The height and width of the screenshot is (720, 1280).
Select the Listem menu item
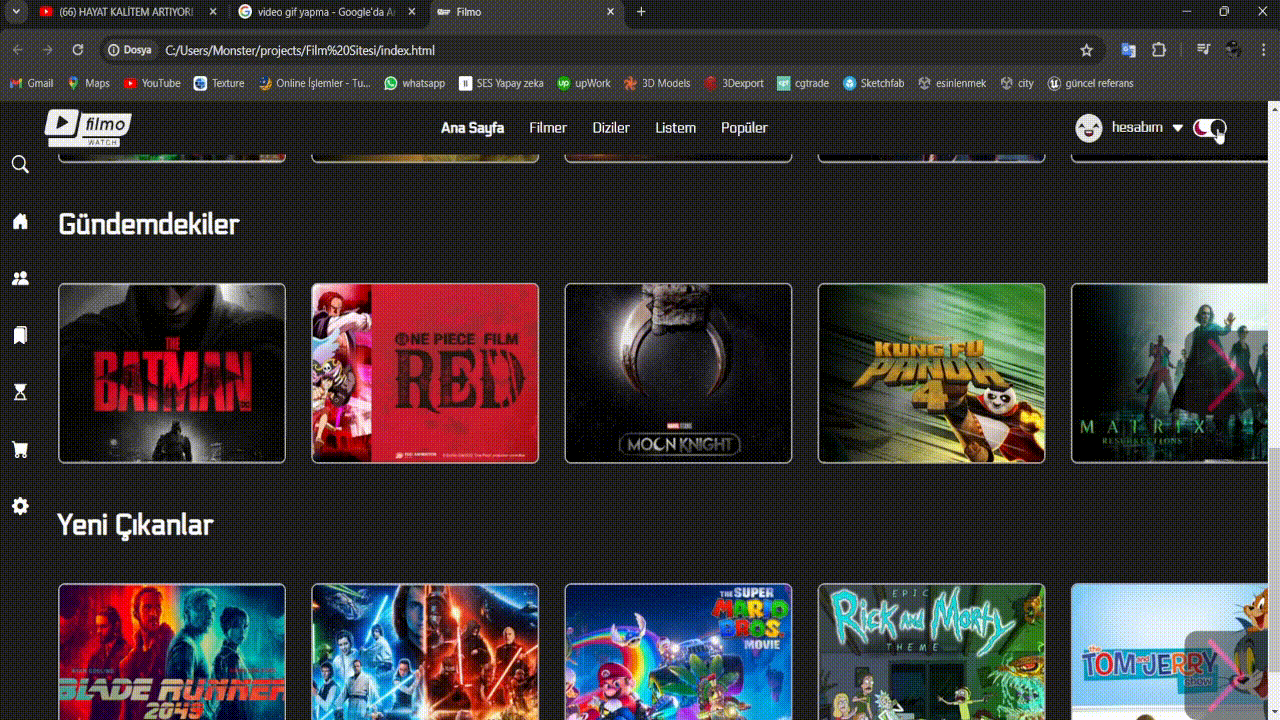[x=675, y=128]
